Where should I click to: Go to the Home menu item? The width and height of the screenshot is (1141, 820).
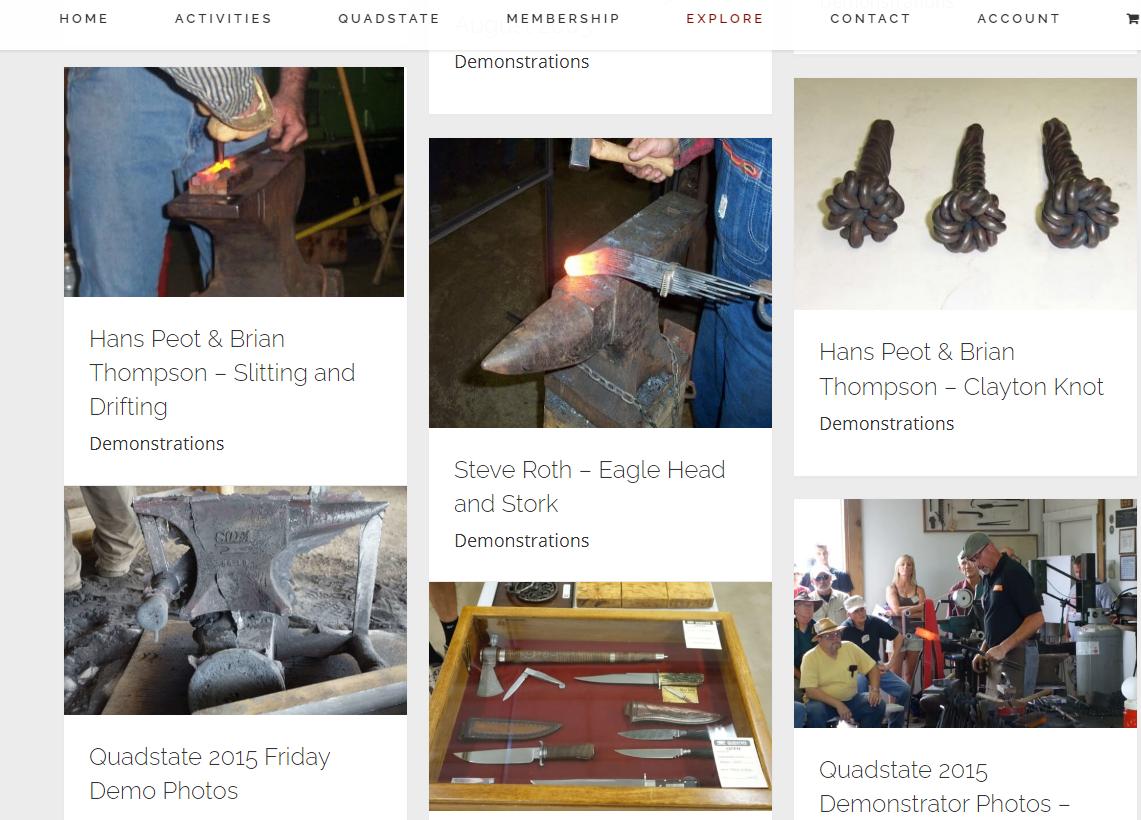coord(84,19)
